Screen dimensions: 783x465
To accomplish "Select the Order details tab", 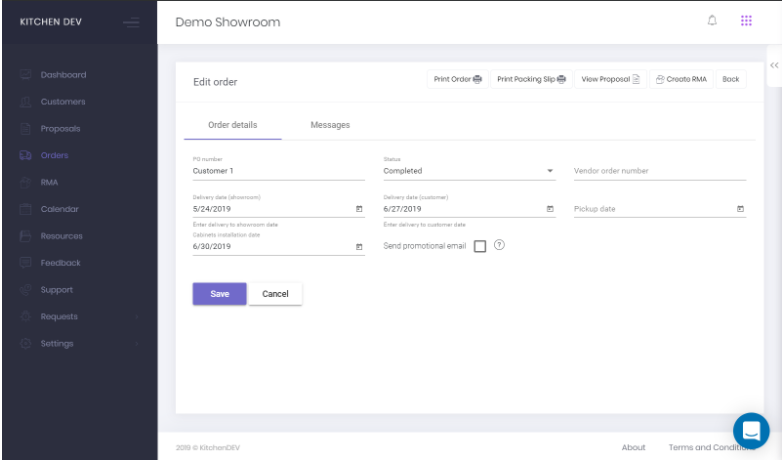I will point(233,125).
